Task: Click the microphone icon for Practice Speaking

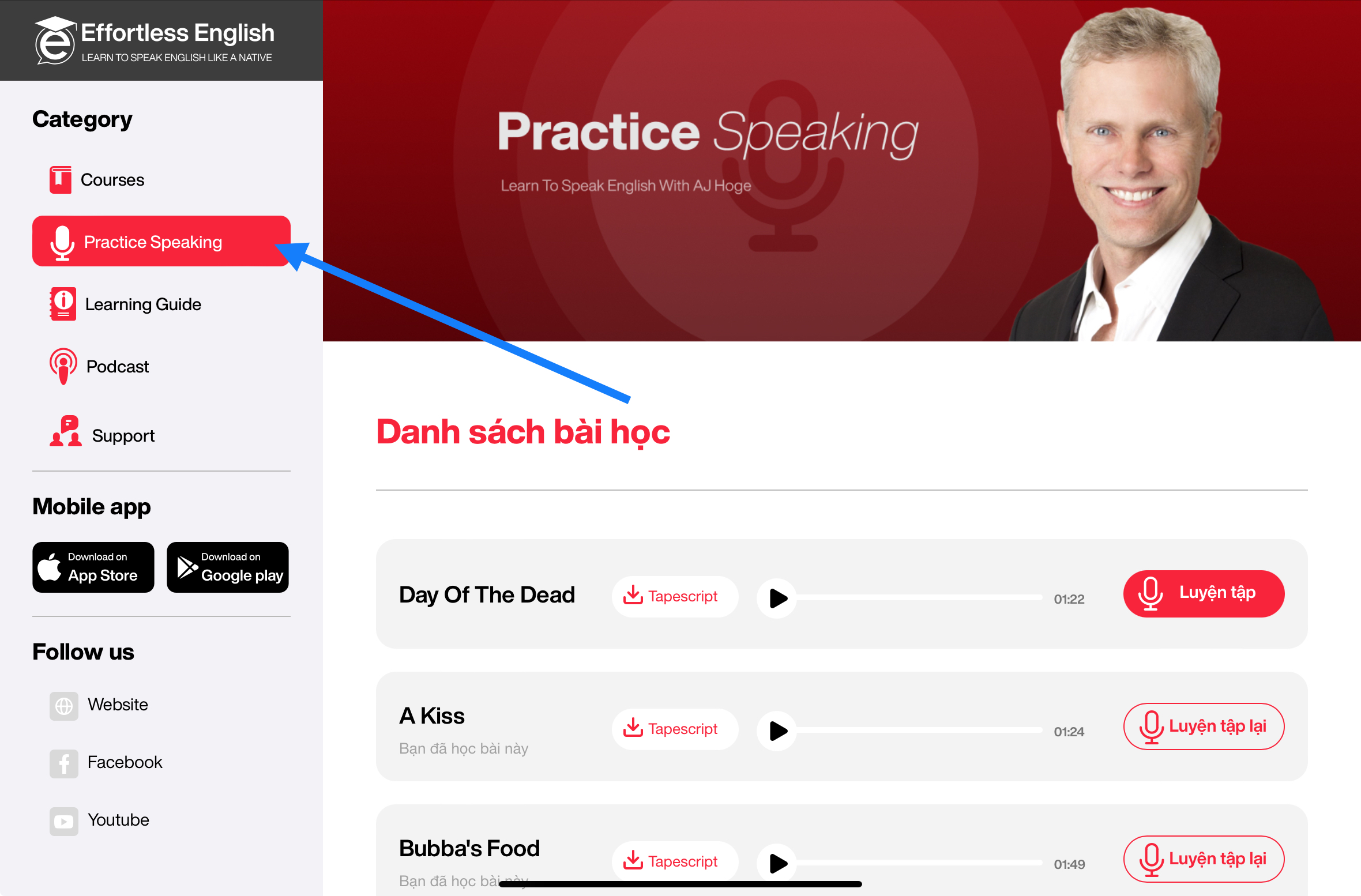Action: coord(62,242)
